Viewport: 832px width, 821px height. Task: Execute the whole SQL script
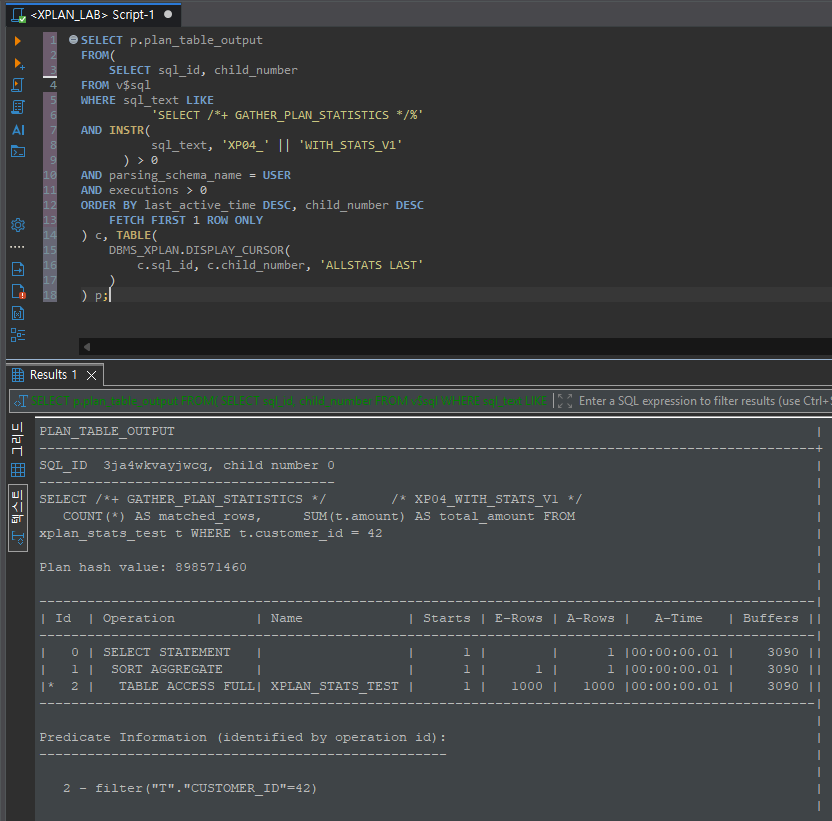[x=18, y=85]
